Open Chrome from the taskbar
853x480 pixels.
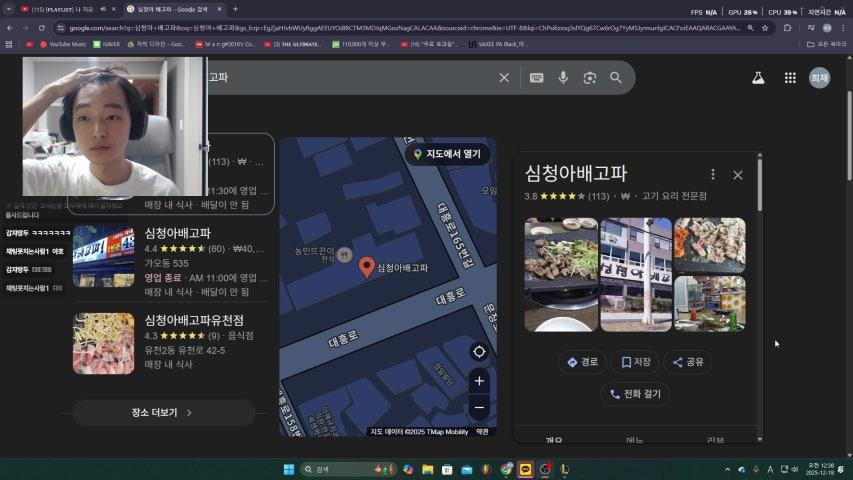pyautogui.click(x=506, y=469)
